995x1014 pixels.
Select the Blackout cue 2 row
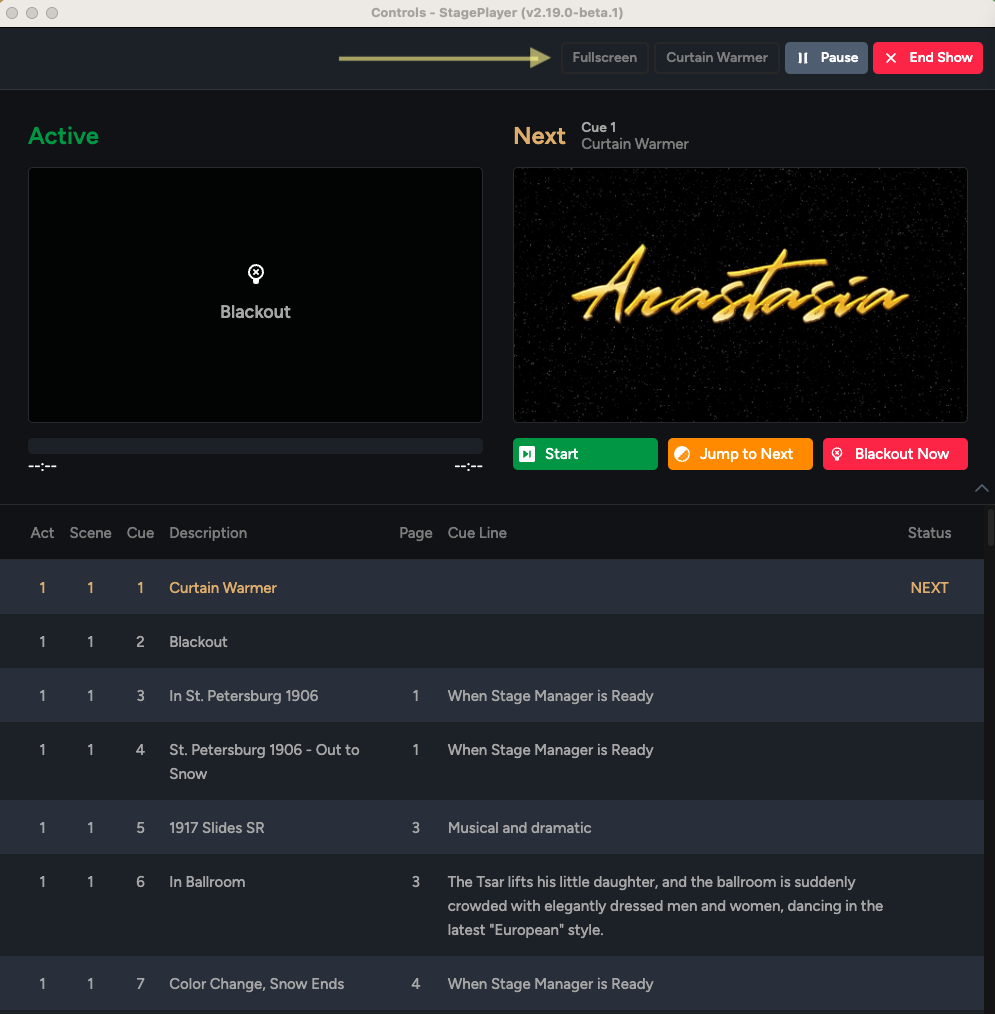tap(492, 642)
